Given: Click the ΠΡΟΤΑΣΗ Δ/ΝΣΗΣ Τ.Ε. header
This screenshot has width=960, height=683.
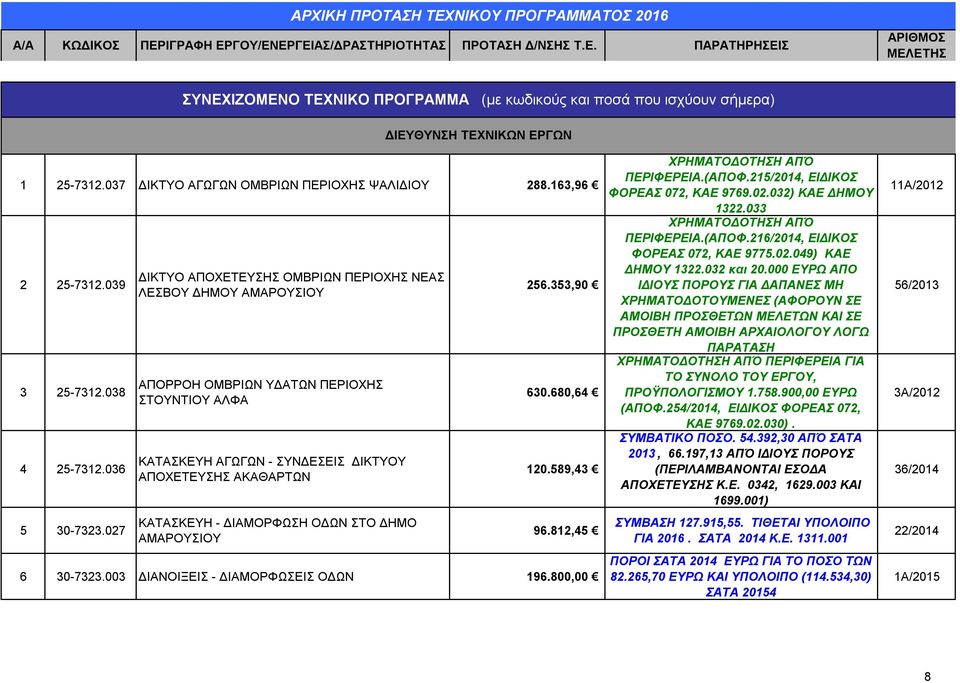Looking at the screenshot, I should pyautogui.click(x=528, y=45).
